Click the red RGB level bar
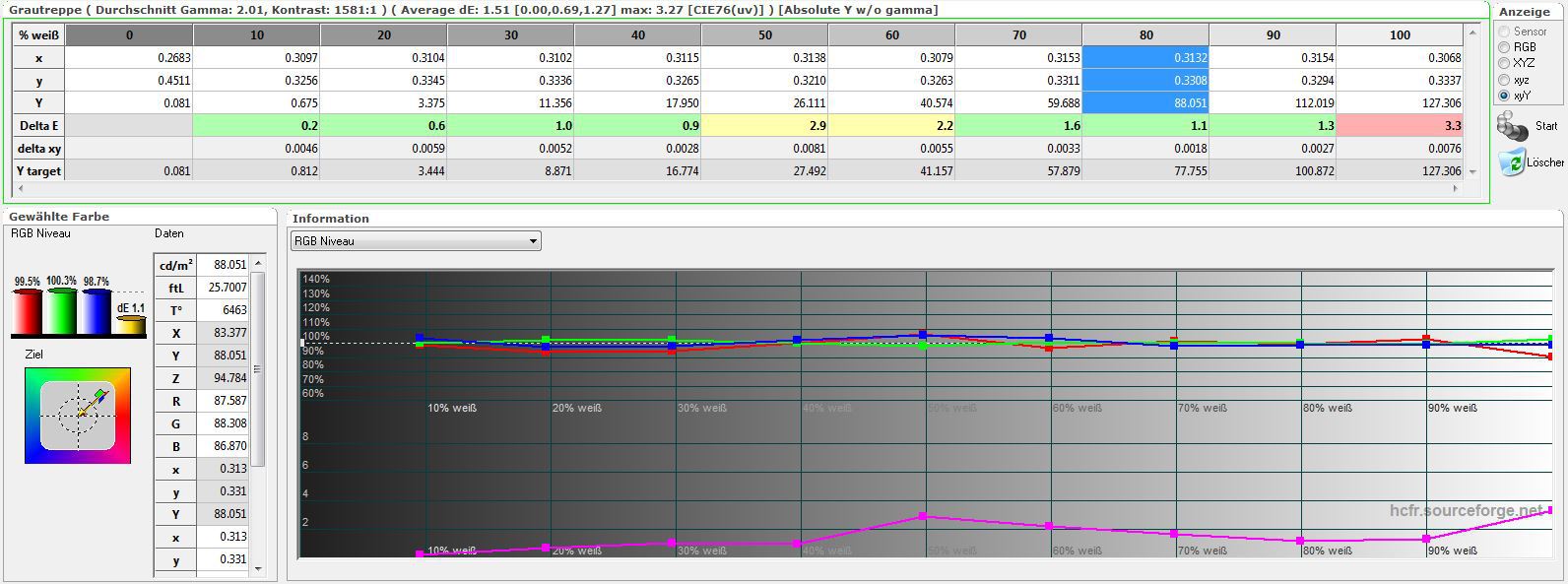Viewport: 1568px width, 584px height. tap(27, 312)
